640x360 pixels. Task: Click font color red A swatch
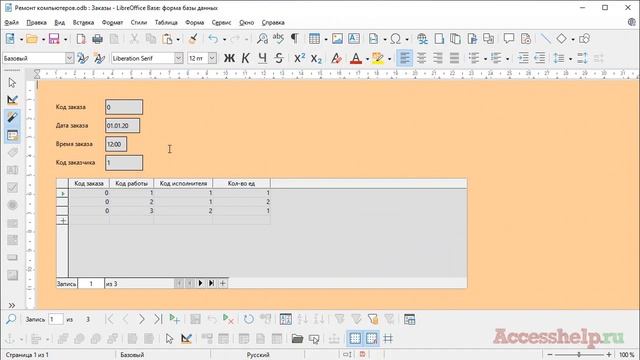click(356, 58)
